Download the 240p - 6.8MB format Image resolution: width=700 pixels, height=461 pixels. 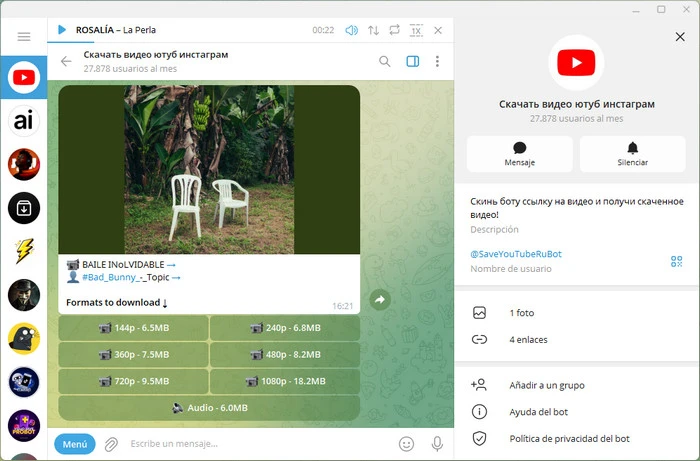click(285, 328)
